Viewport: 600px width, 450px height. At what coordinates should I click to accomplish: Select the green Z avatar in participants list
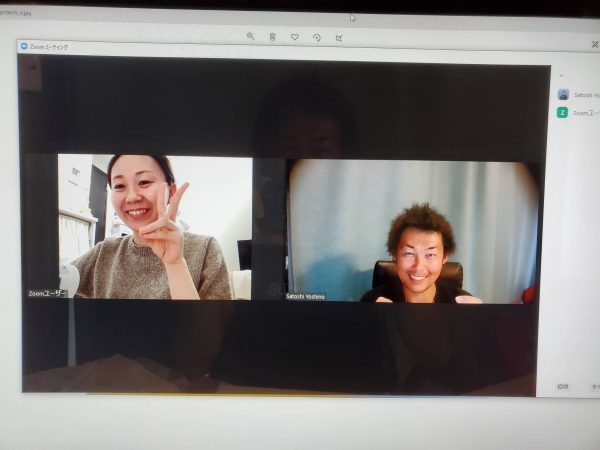563,113
